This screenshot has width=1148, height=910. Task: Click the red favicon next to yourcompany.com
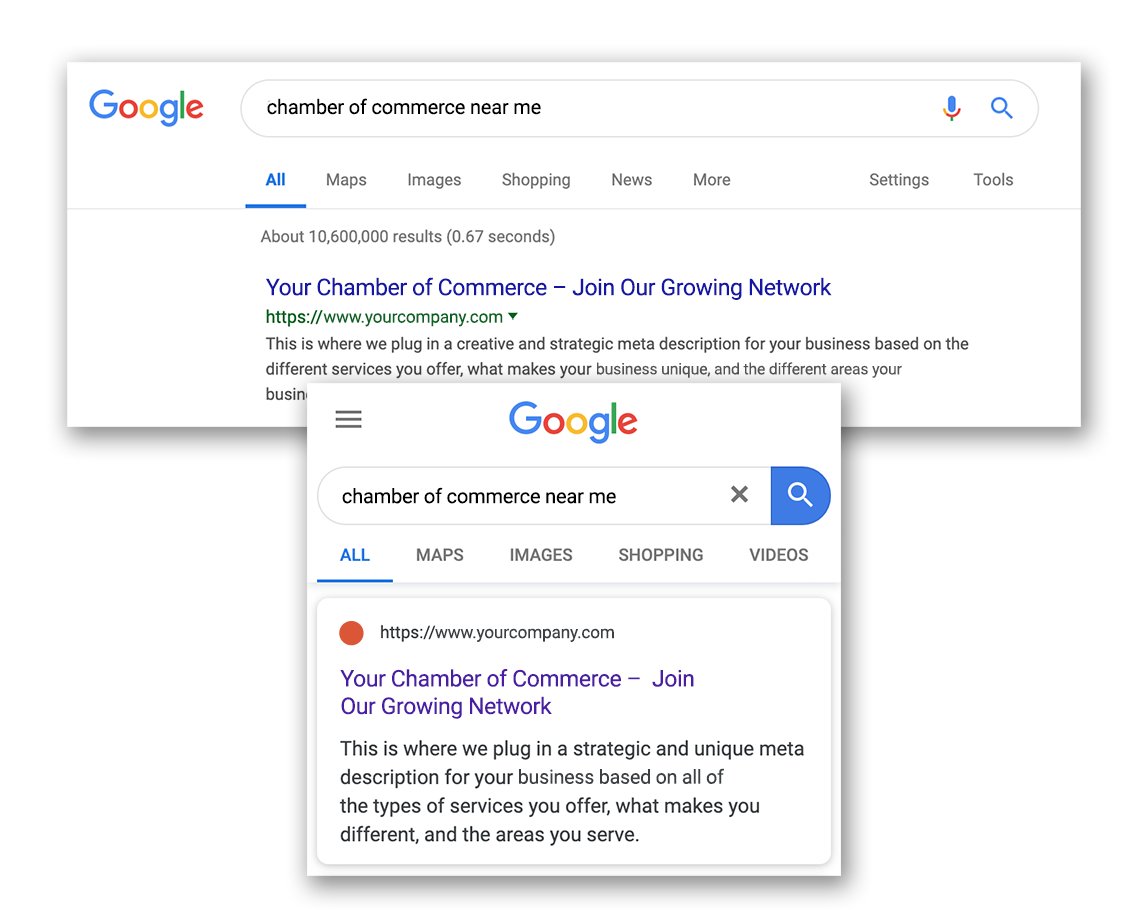coord(352,632)
